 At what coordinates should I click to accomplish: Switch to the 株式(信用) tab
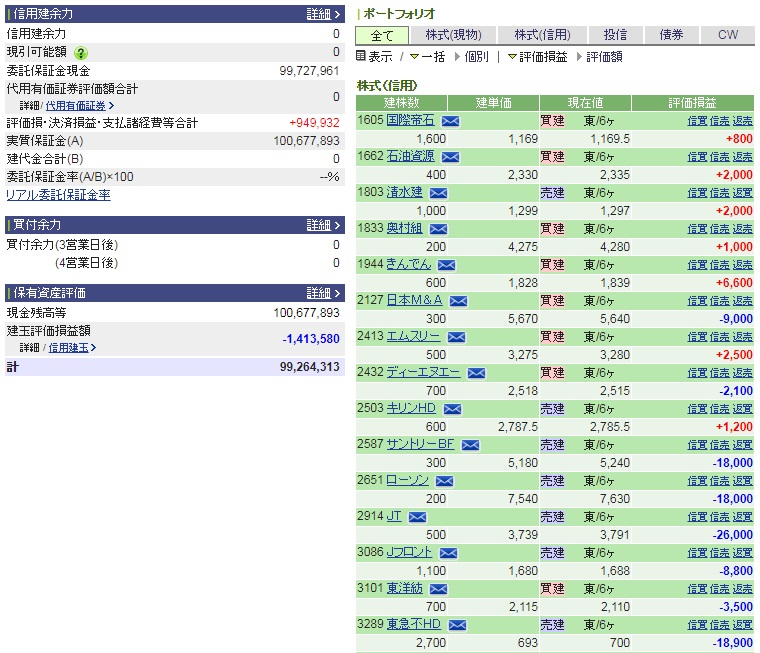tap(542, 35)
